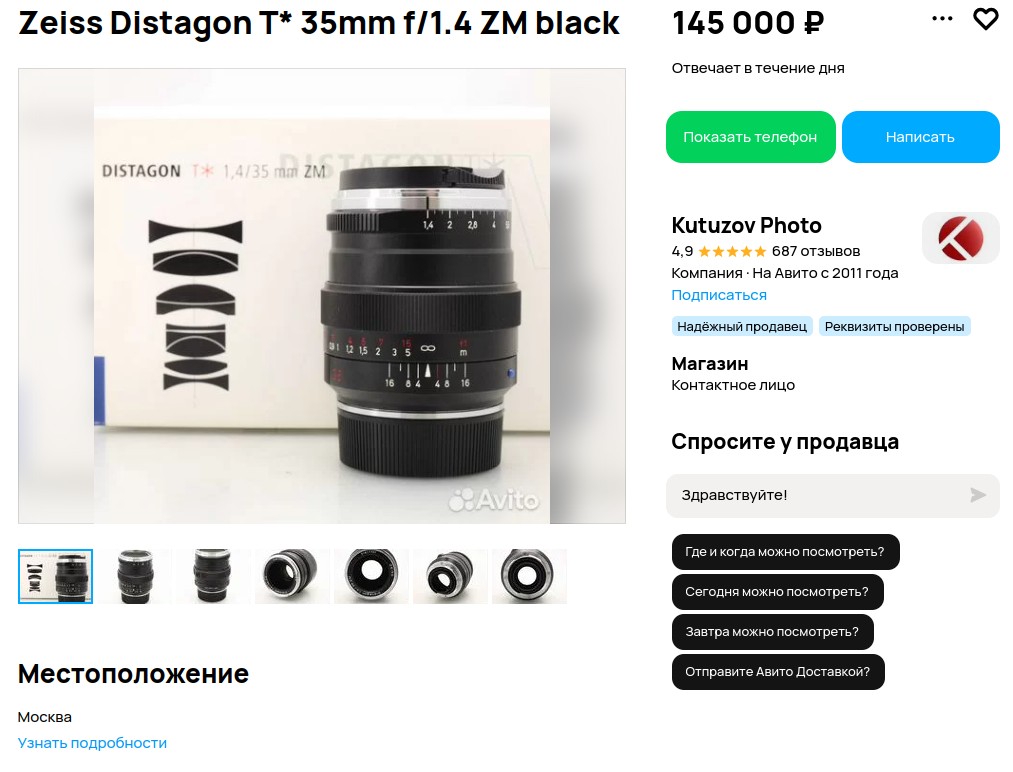1013x772 pixels.
Task: Select fourth thumbnail showing front element
Action: [292, 576]
